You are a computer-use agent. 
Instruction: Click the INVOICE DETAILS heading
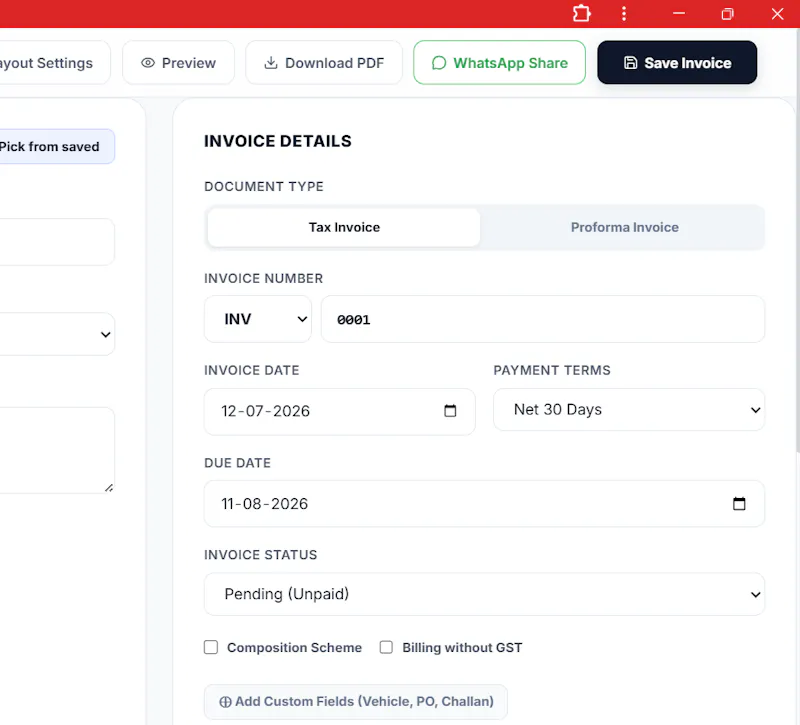coord(278,141)
